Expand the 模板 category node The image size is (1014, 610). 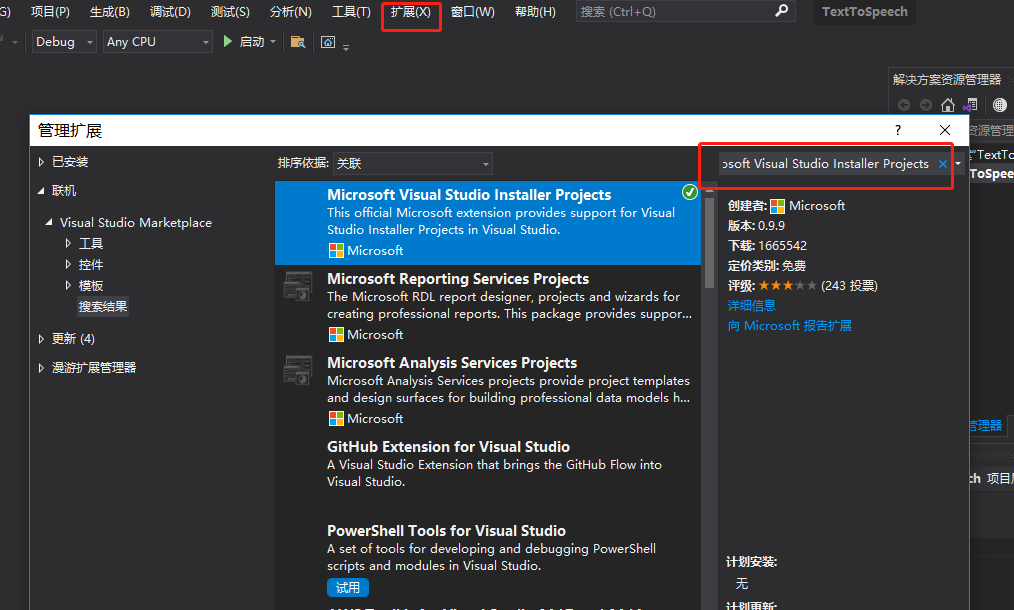68,285
